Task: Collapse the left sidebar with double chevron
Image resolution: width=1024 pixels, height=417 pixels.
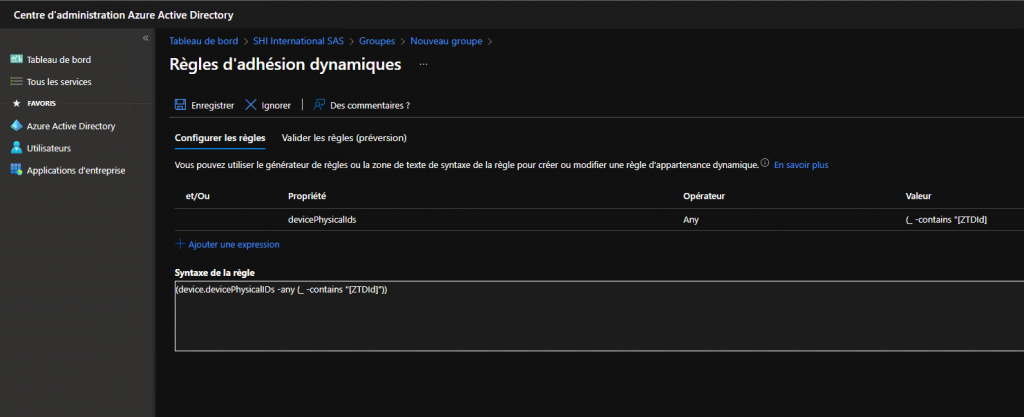Action: [146, 39]
